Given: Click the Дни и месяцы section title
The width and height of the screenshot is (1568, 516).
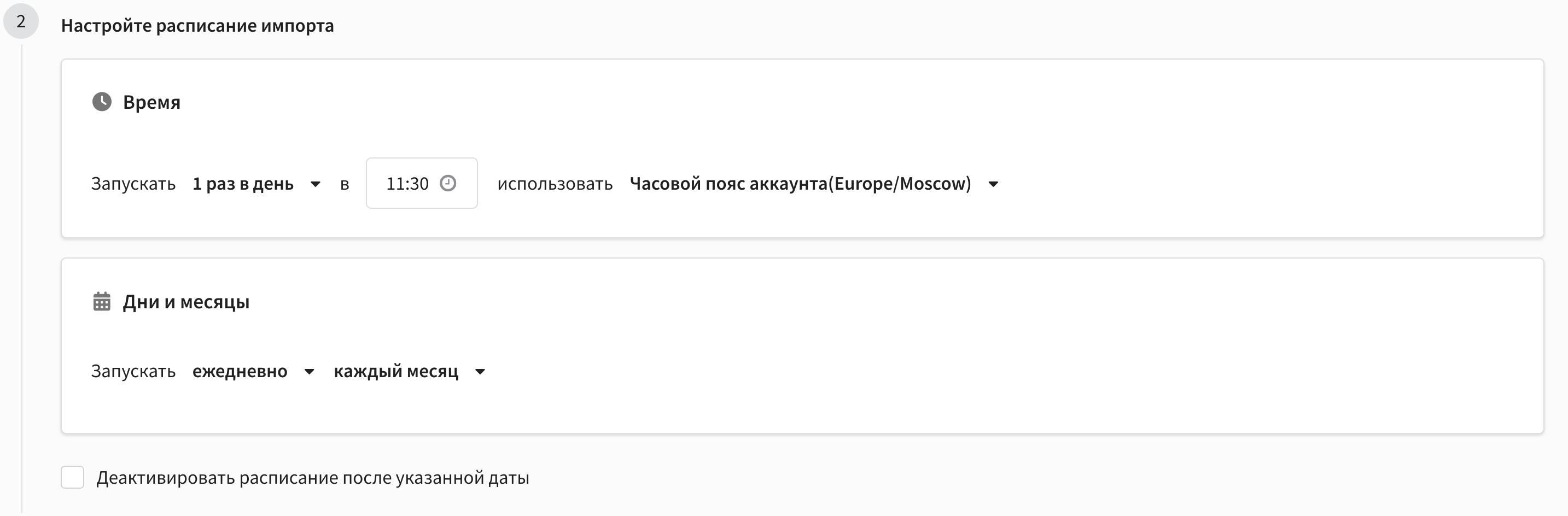Looking at the screenshot, I should coord(186,302).
